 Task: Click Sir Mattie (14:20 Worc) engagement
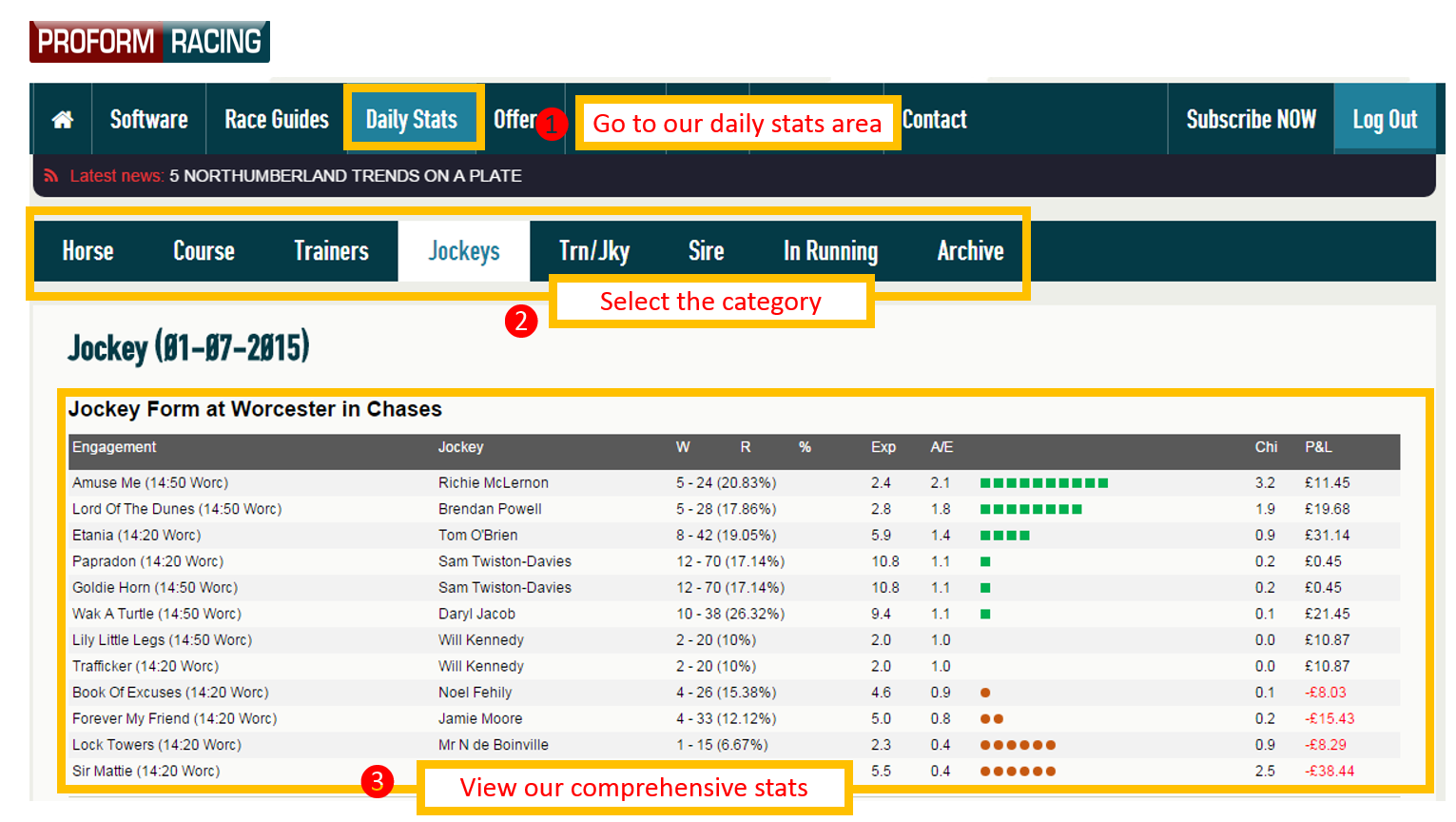pos(146,771)
